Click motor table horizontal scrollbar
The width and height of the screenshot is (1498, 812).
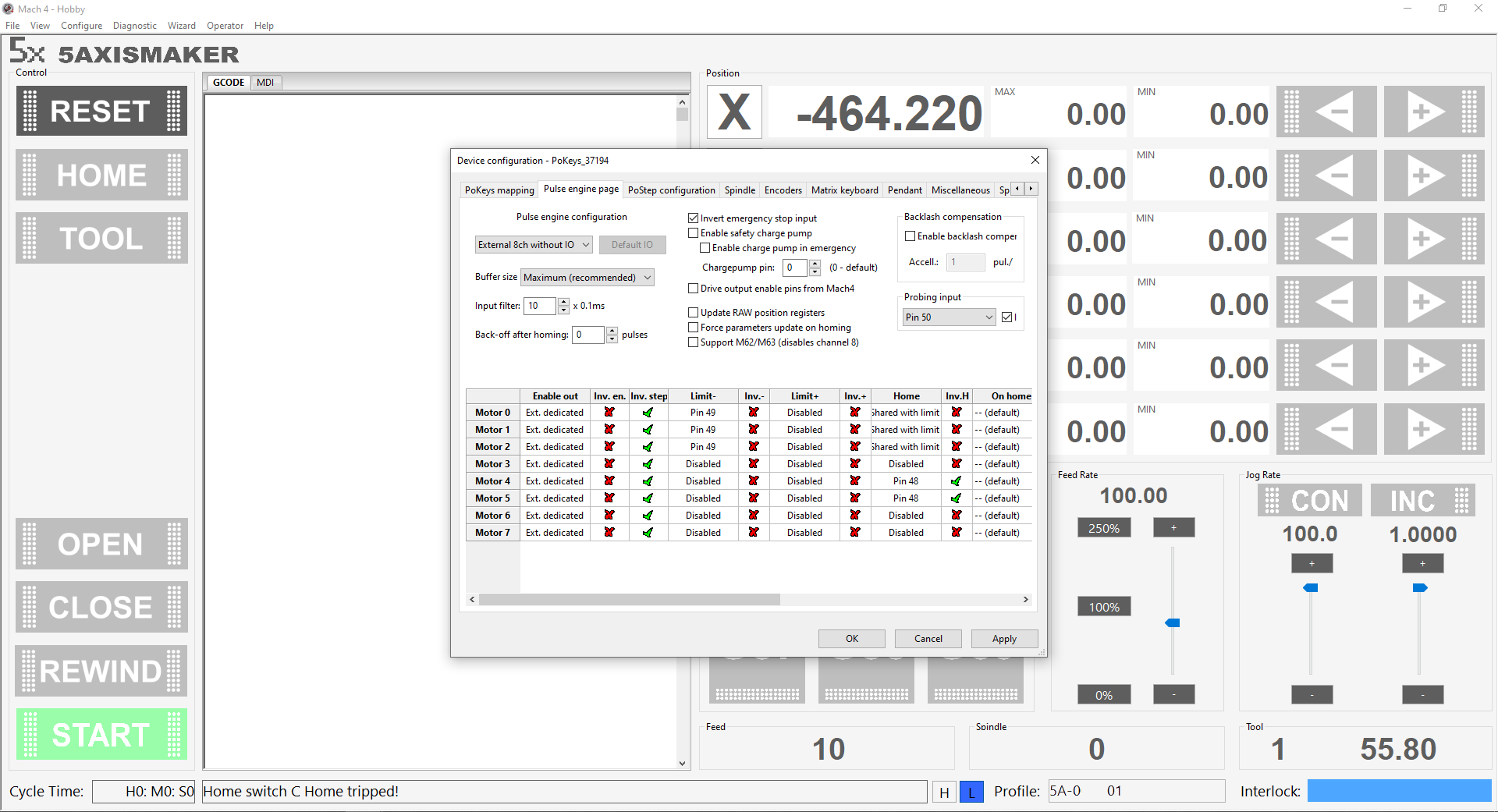pyautogui.click(x=629, y=600)
